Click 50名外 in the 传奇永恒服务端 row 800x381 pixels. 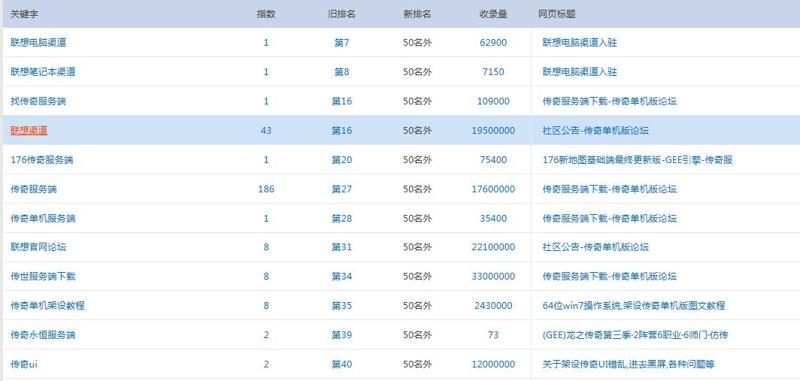tap(417, 335)
